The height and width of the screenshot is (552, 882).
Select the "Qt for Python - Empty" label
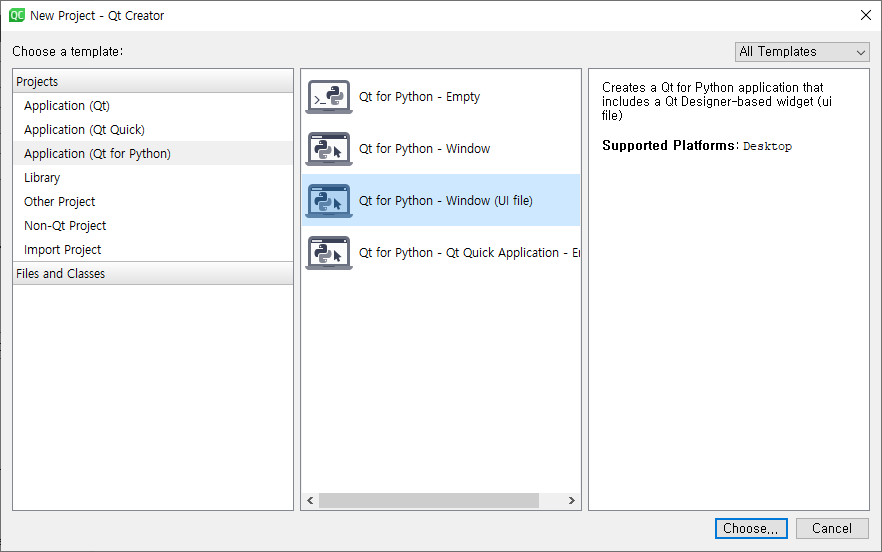(419, 97)
